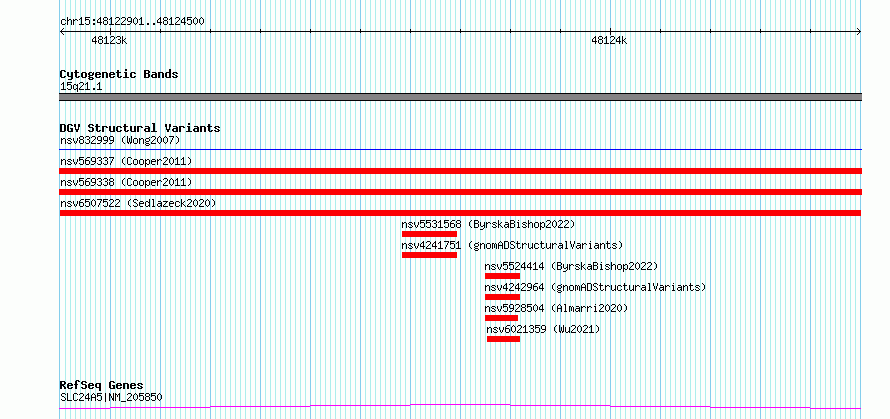Open the nsv5531568 (ByrskaBishop2022) variant label
The image size is (890, 419).
coord(488,224)
